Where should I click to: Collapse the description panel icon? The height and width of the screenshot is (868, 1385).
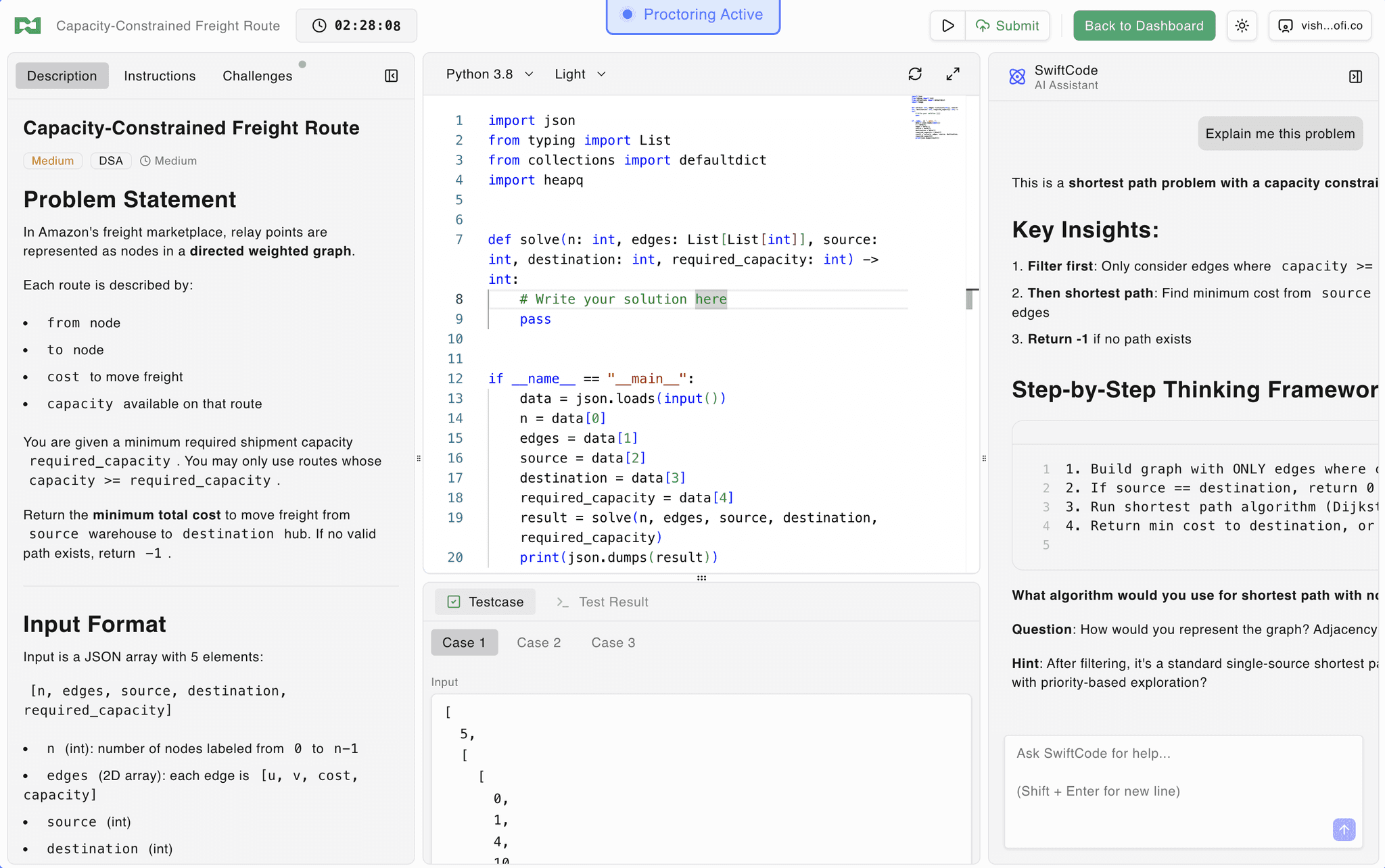[x=391, y=76]
